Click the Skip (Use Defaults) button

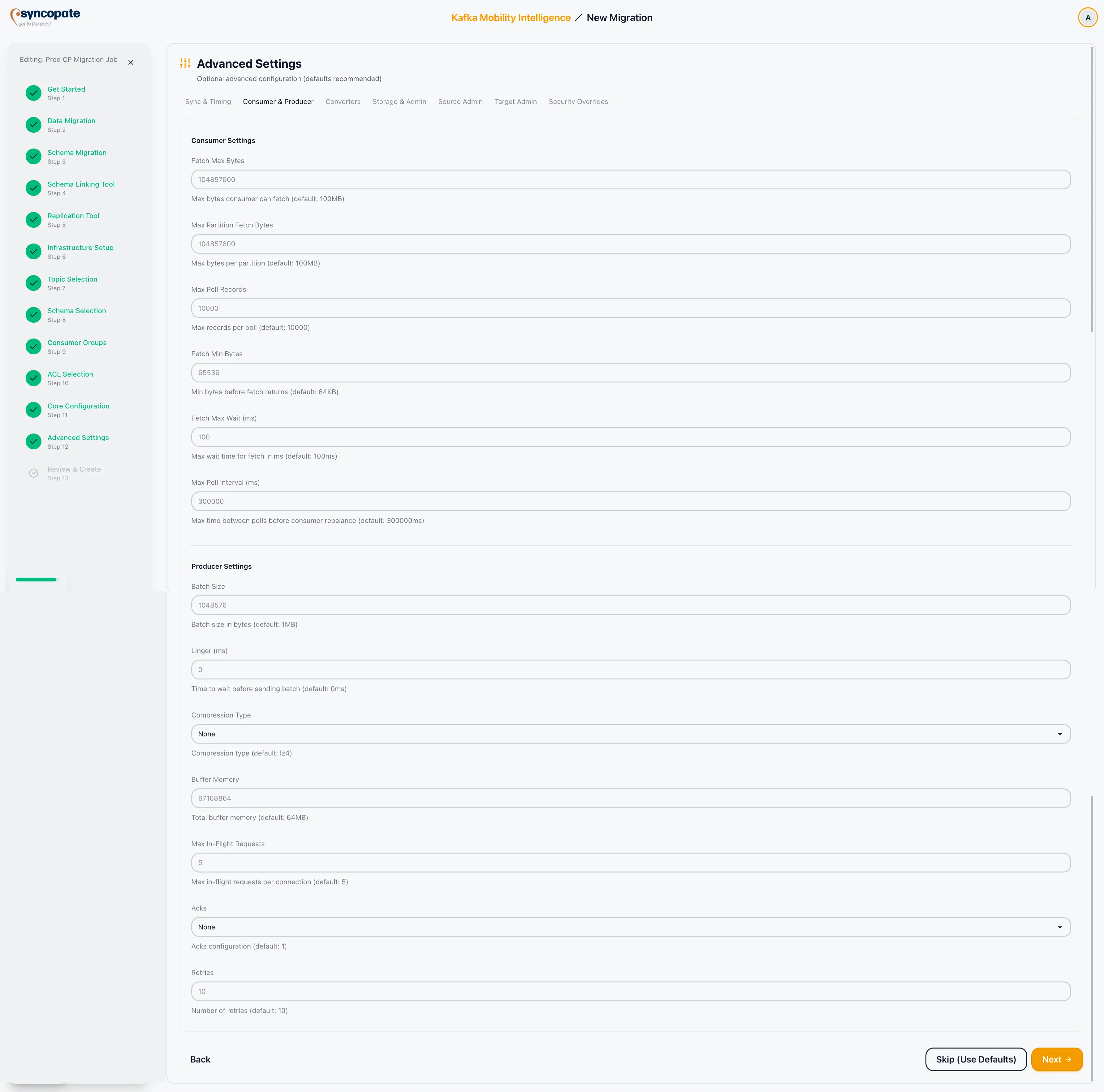(x=976, y=1059)
